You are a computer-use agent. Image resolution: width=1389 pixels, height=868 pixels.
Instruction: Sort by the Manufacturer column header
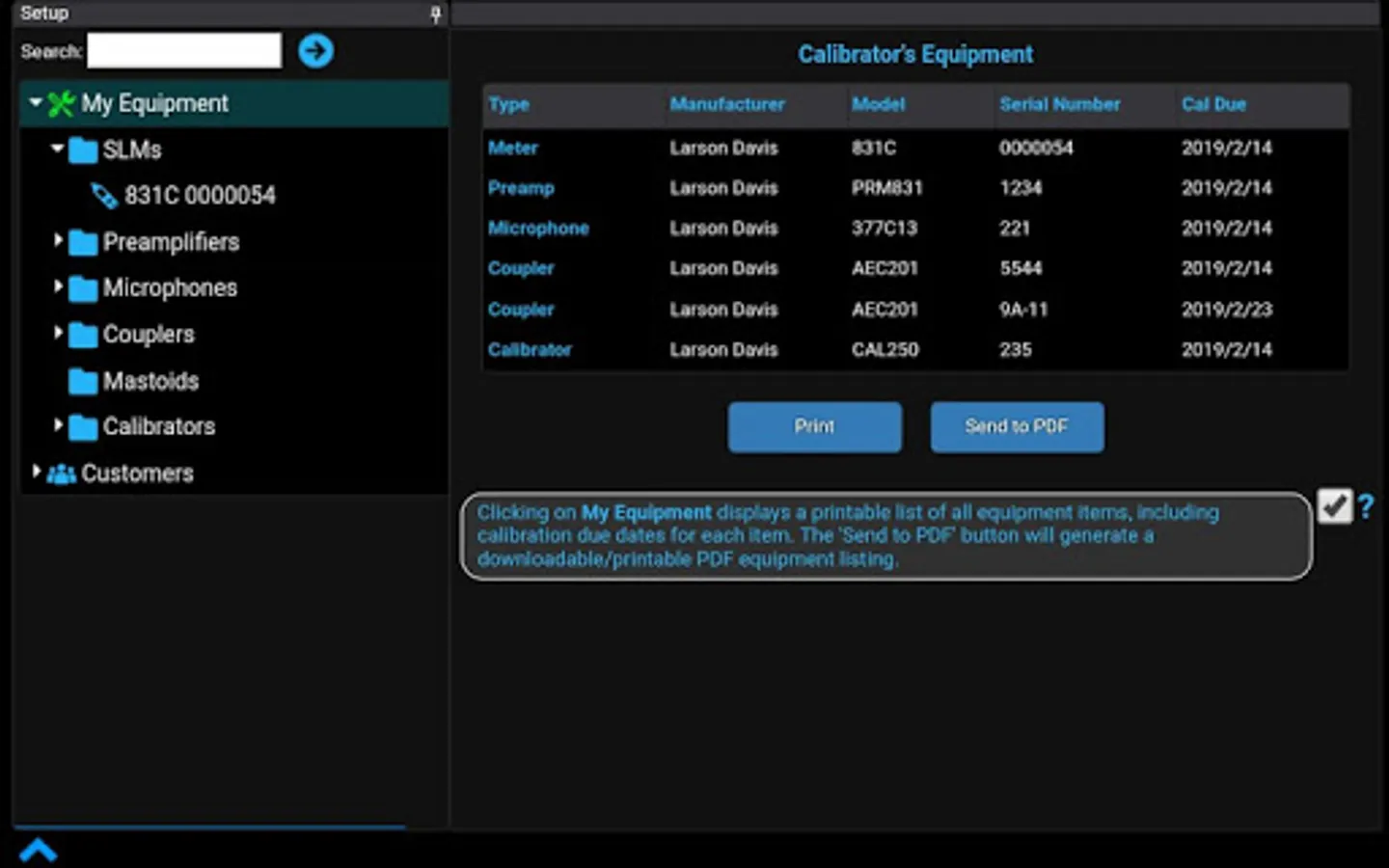727,104
